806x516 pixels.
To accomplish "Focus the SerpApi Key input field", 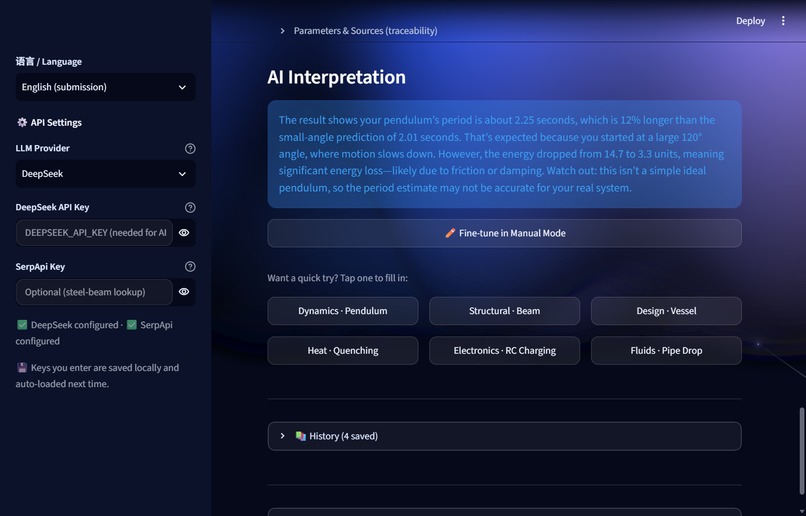I will [x=95, y=292].
